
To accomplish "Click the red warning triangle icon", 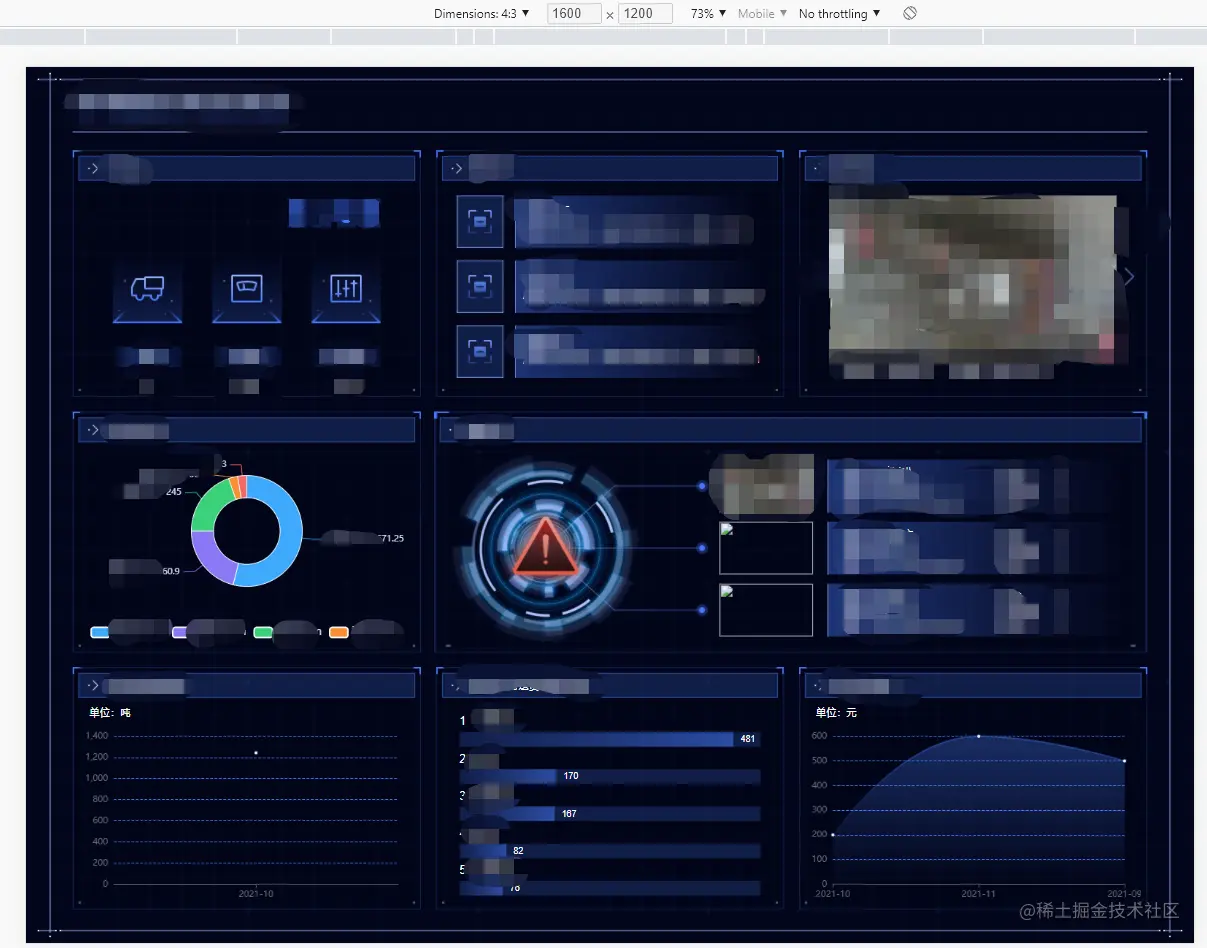I will point(545,548).
